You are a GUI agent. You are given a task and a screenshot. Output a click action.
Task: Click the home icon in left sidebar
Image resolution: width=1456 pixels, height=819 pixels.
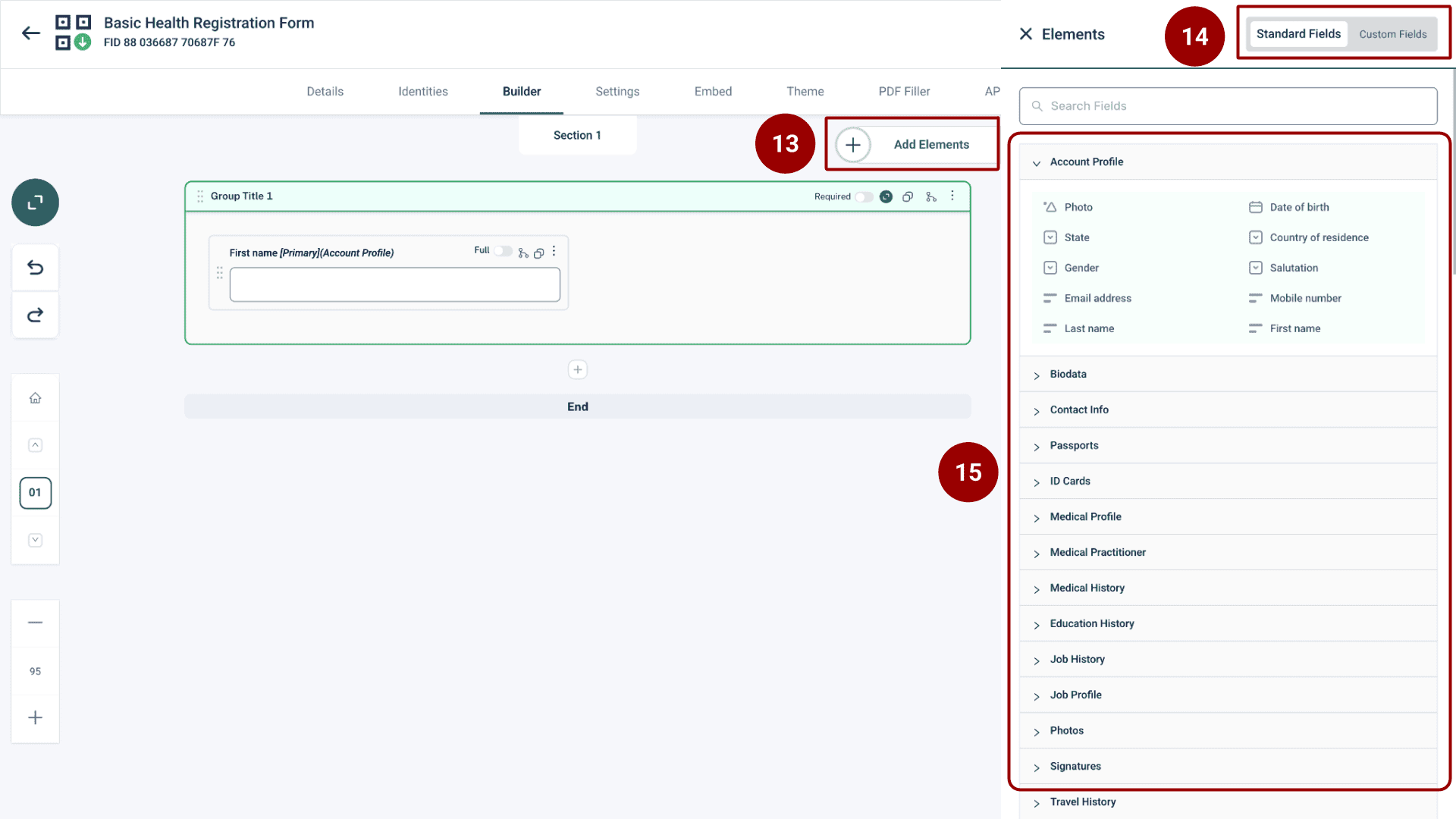(x=35, y=398)
